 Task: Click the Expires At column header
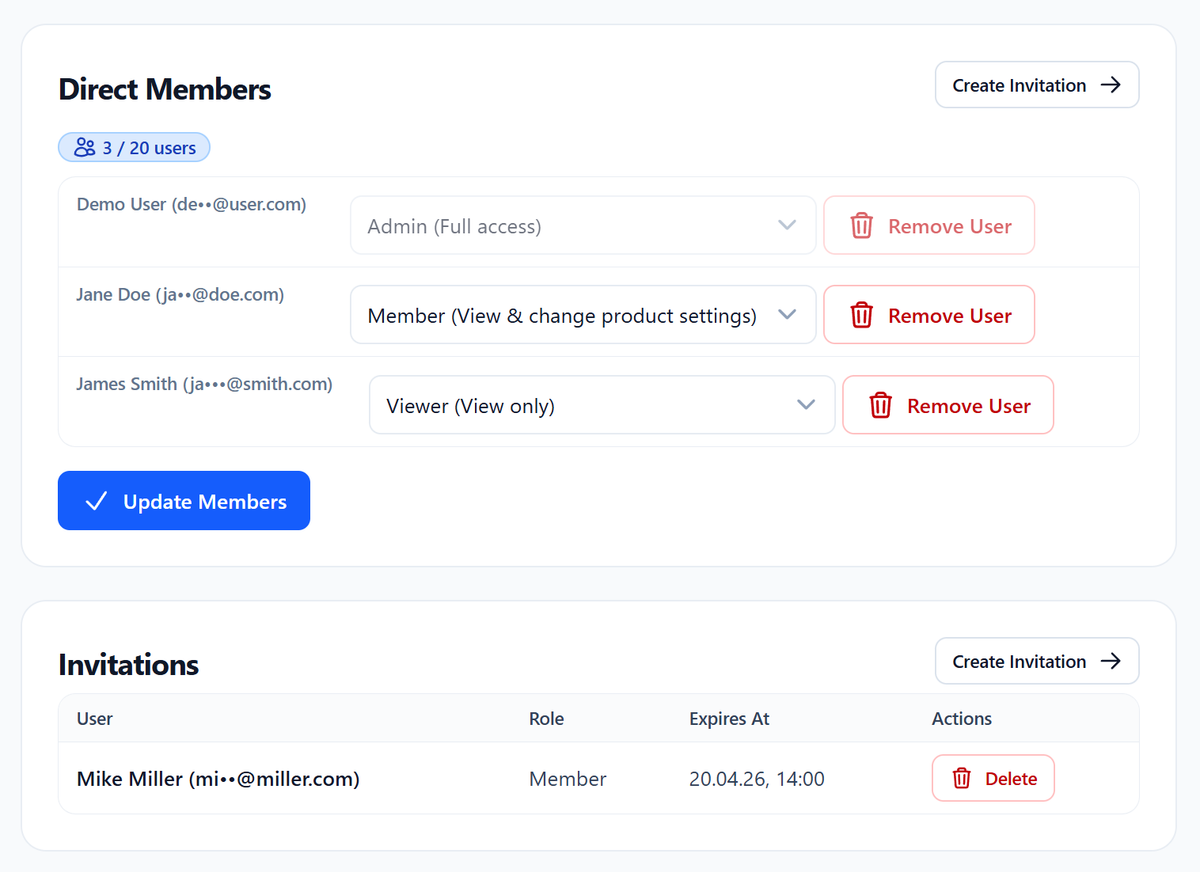(729, 718)
